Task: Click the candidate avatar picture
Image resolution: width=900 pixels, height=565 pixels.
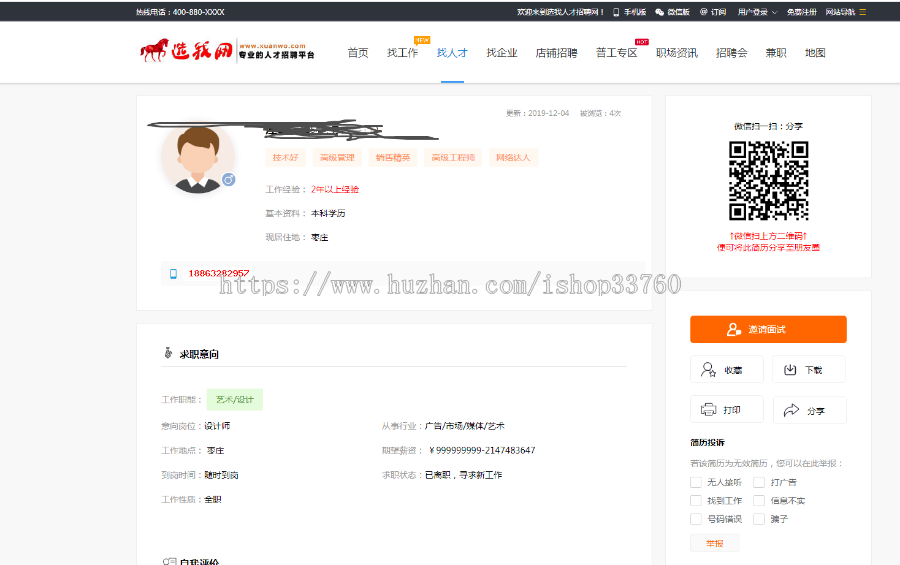Action: point(197,158)
